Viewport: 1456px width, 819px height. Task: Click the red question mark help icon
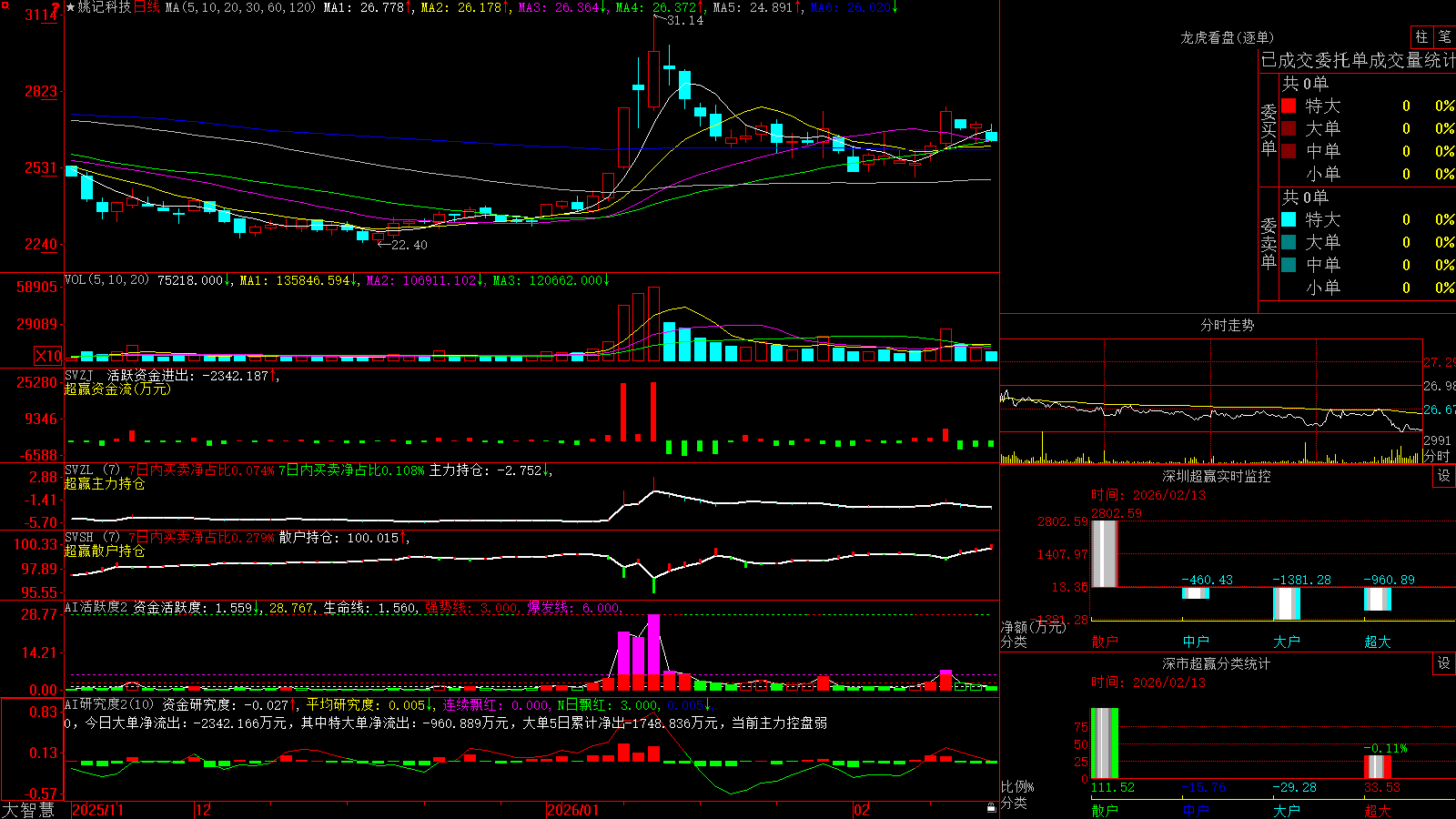pyautogui.click(x=56, y=7)
